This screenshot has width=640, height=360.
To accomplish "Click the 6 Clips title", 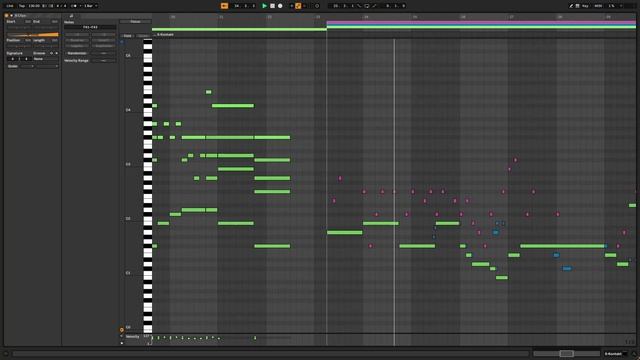I will (x=20, y=16).
